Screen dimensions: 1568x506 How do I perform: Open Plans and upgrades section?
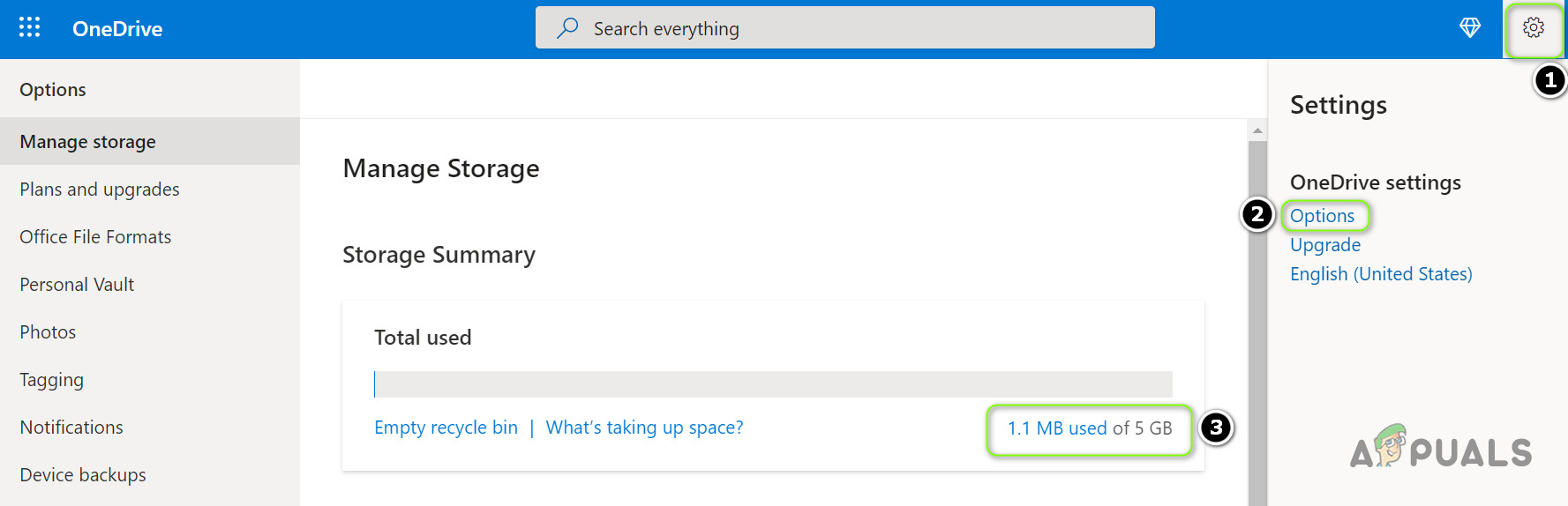click(x=100, y=190)
